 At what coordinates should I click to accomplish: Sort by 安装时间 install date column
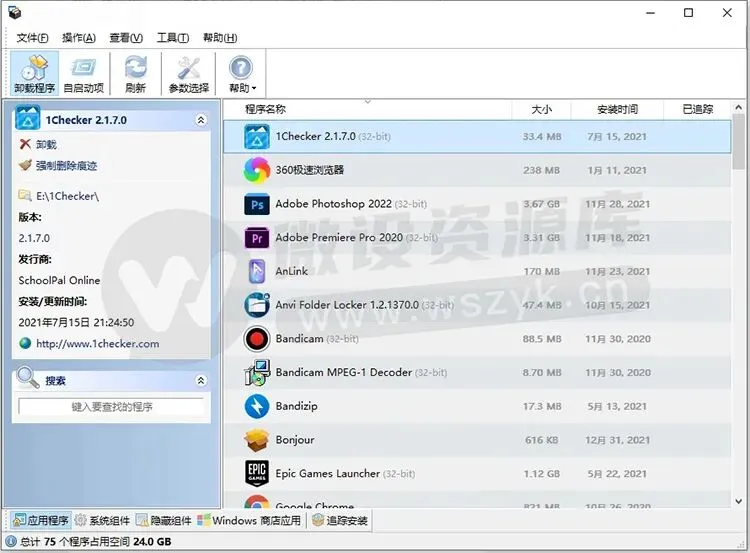pyautogui.click(x=617, y=109)
